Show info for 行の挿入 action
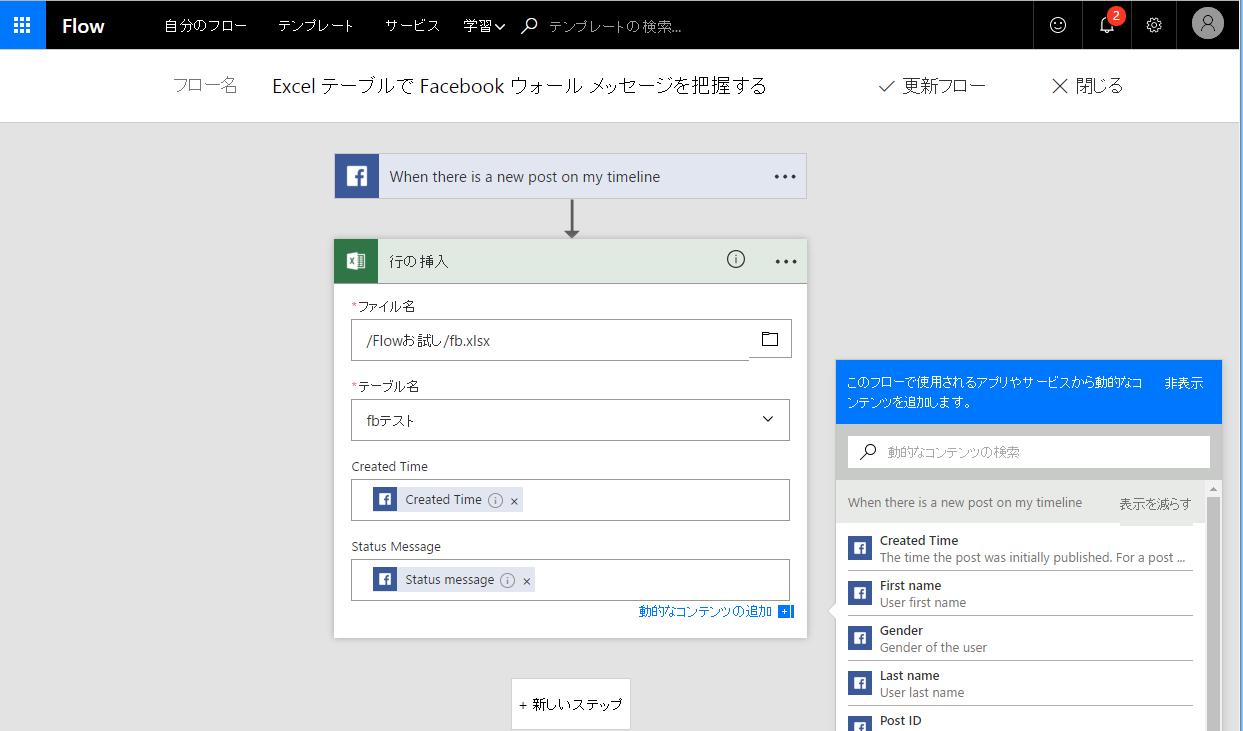1243x731 pixels. click(x=736, y=260)
